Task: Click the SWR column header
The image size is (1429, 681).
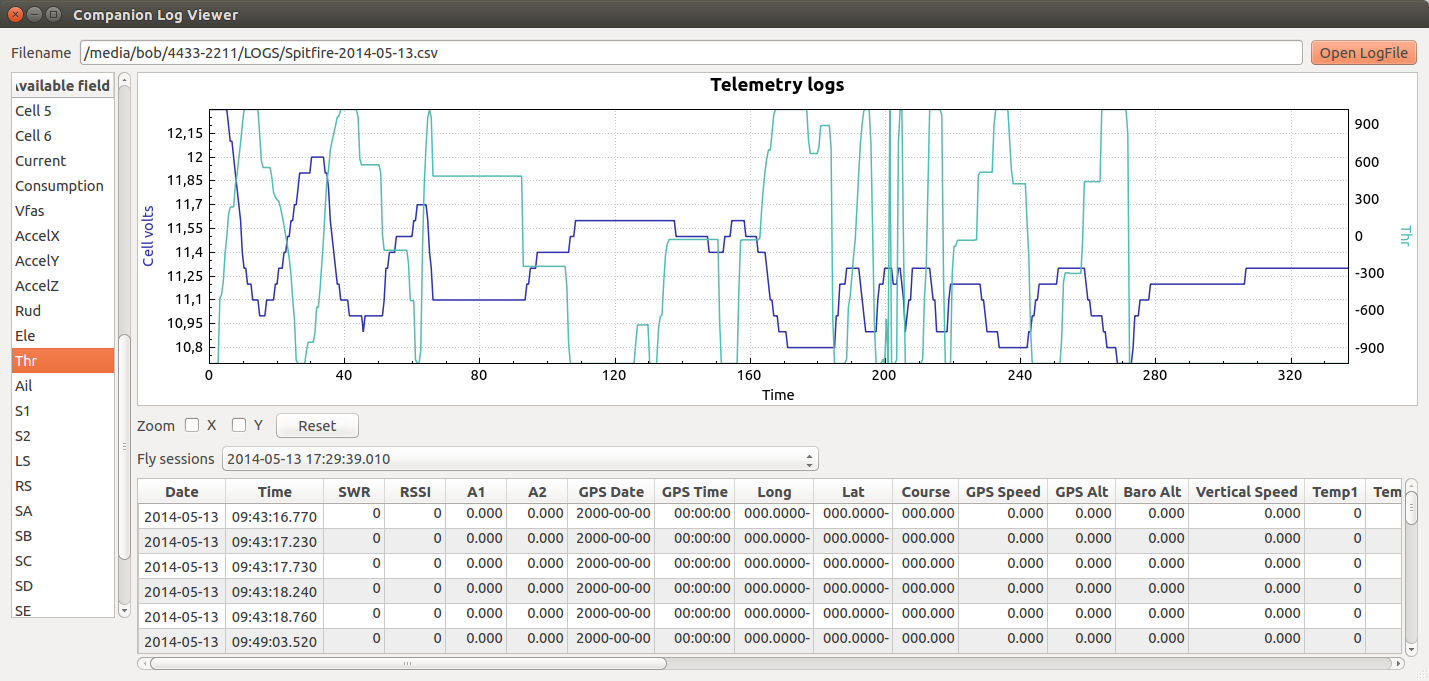Action: pos(354,491)
